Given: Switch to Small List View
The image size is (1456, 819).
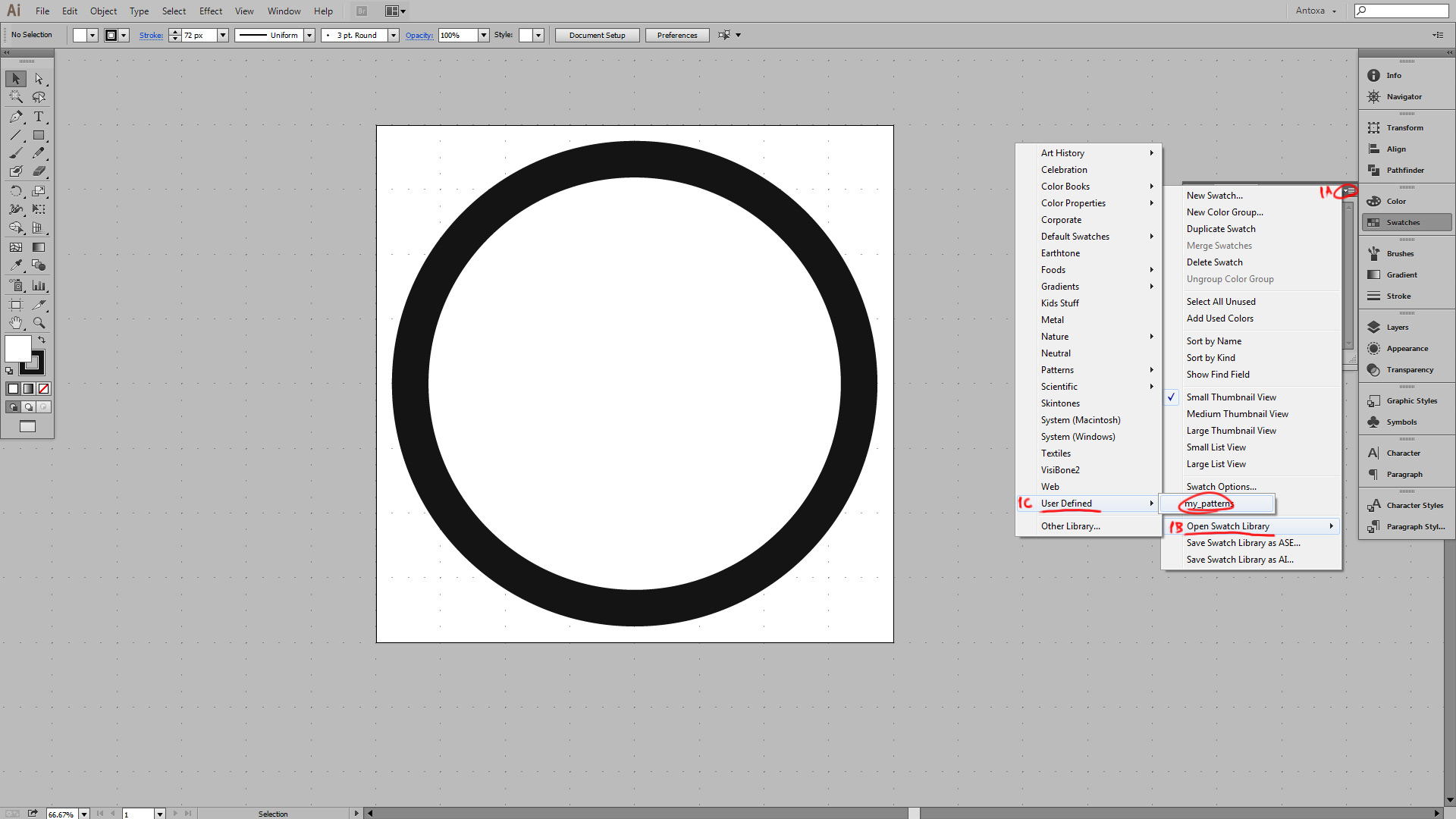Looking at the screenshot, I should (1216, 447).
